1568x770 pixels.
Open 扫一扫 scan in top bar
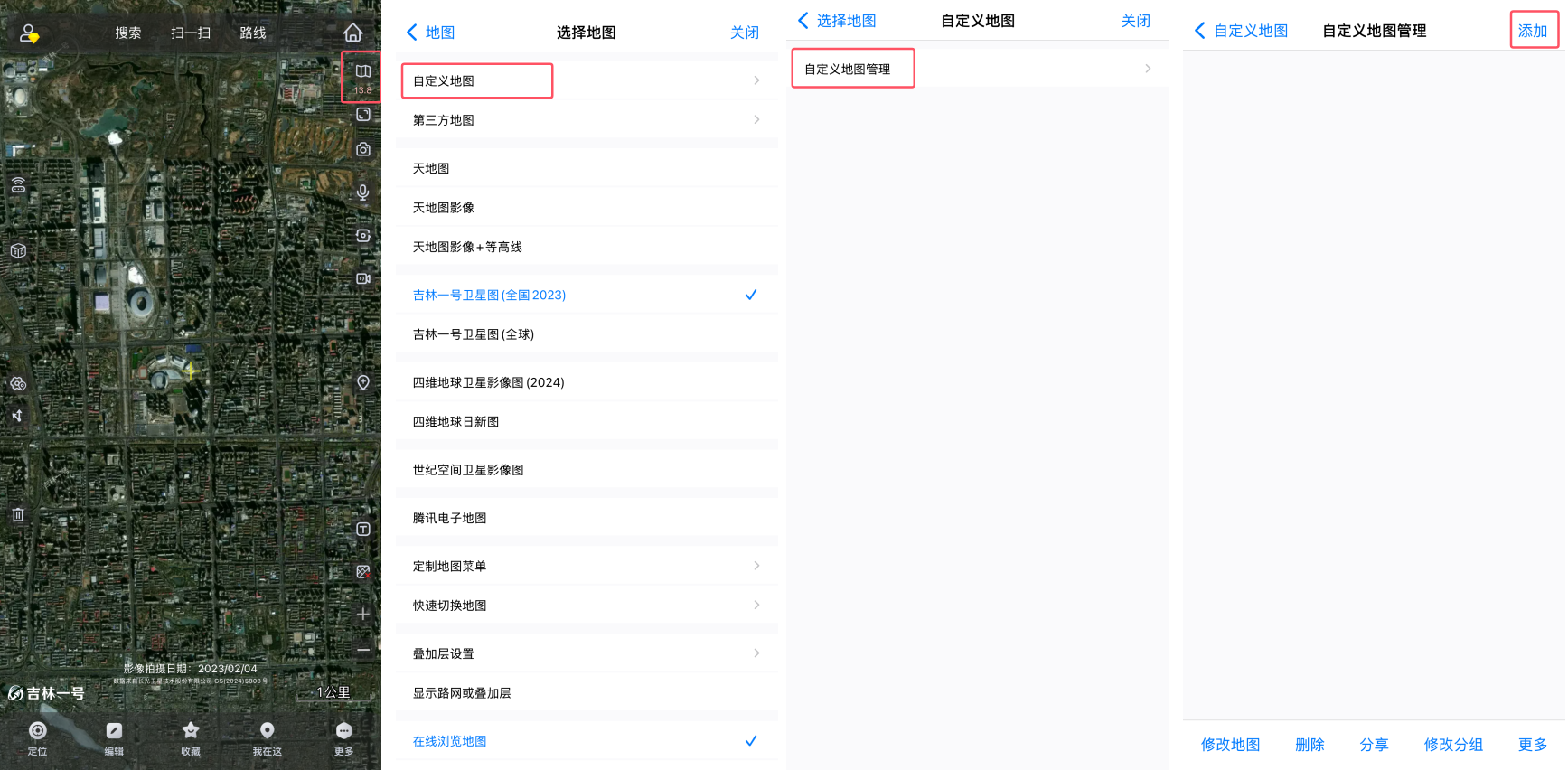tap(191, 33)
